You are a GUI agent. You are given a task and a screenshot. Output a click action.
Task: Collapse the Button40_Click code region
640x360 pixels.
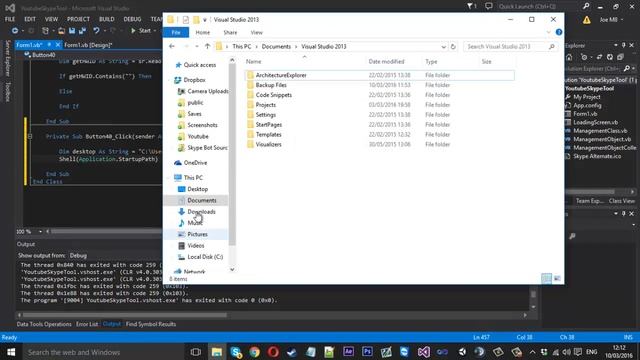[x=30, y=136]
